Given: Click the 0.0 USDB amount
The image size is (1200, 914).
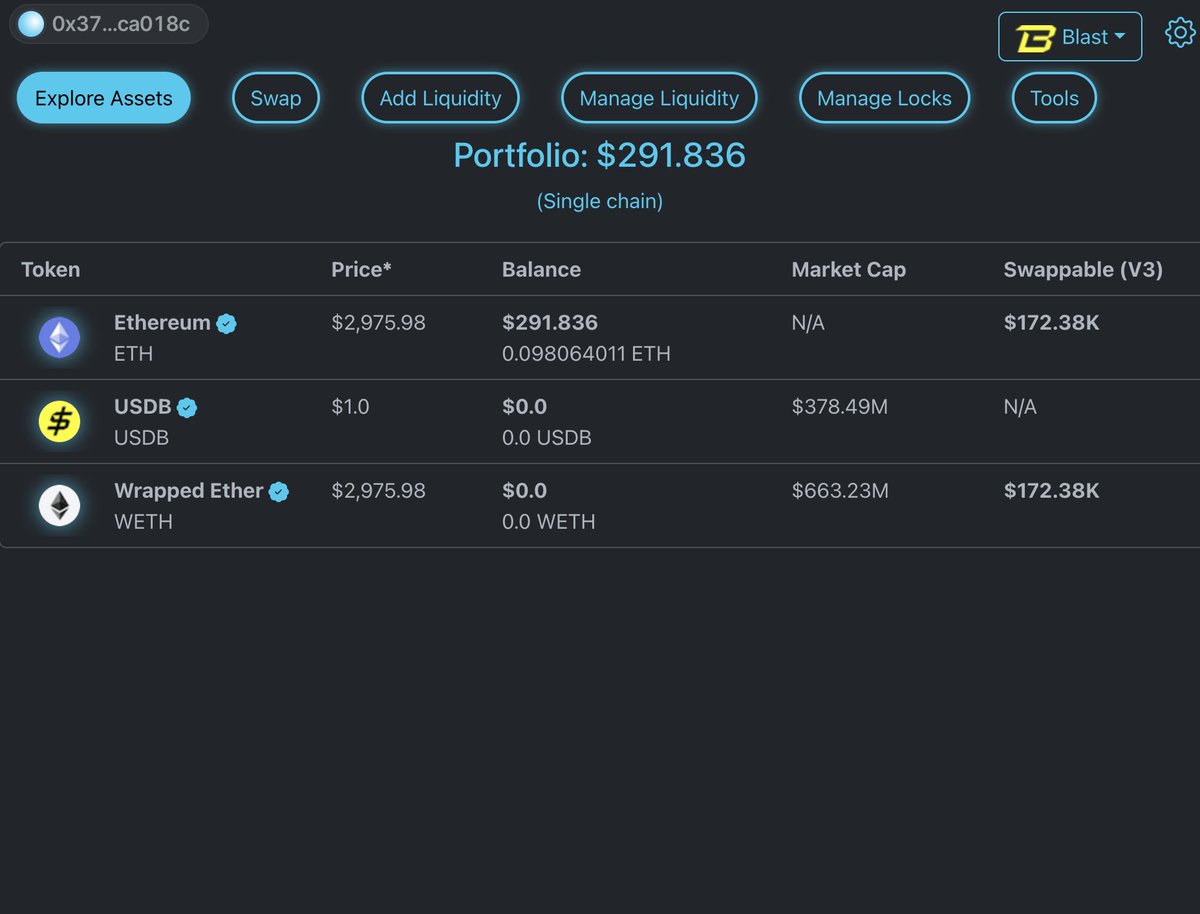Looking at the screenshot, I should click(547, 438).
